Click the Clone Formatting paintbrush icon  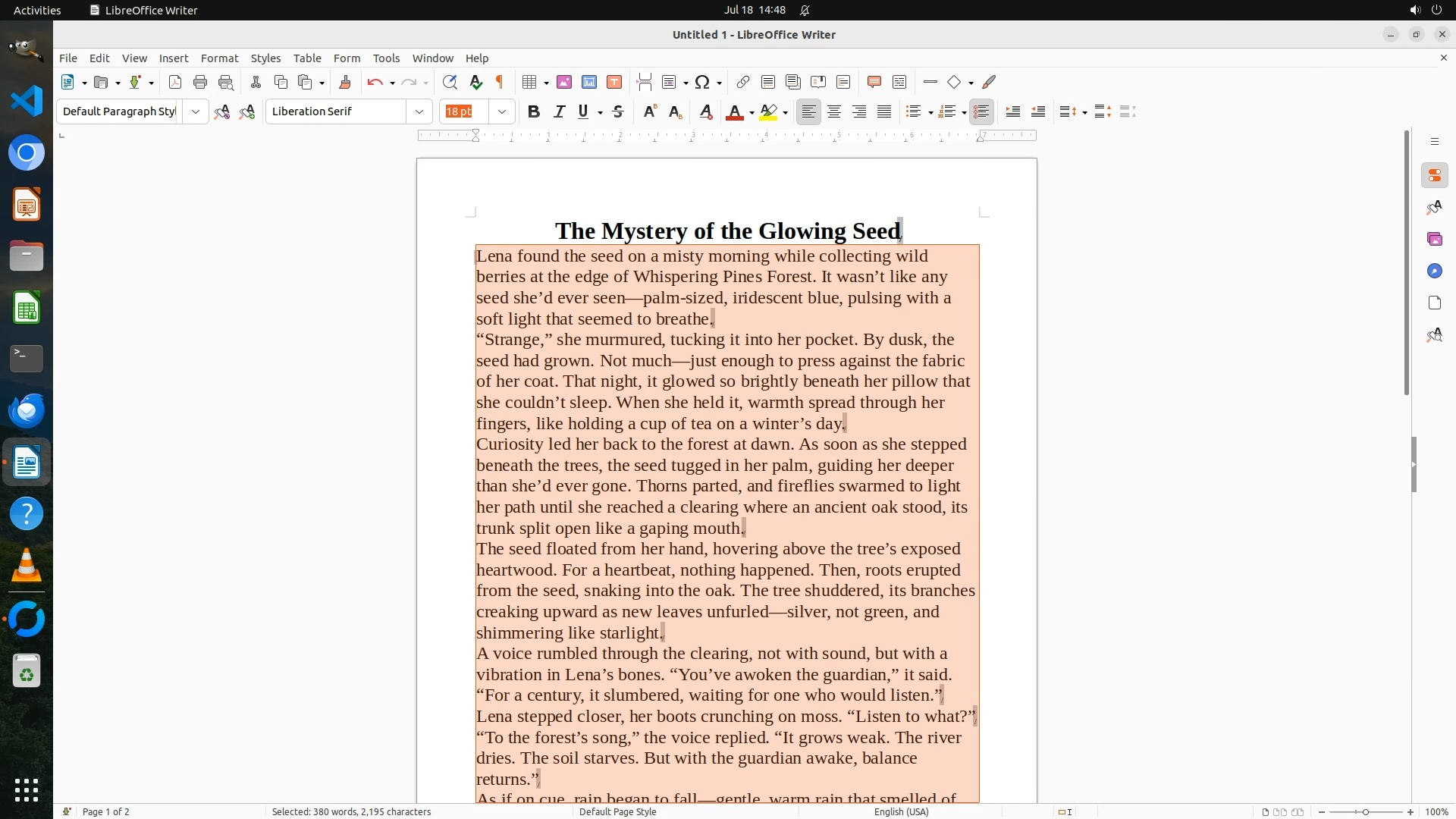point(345,82)
